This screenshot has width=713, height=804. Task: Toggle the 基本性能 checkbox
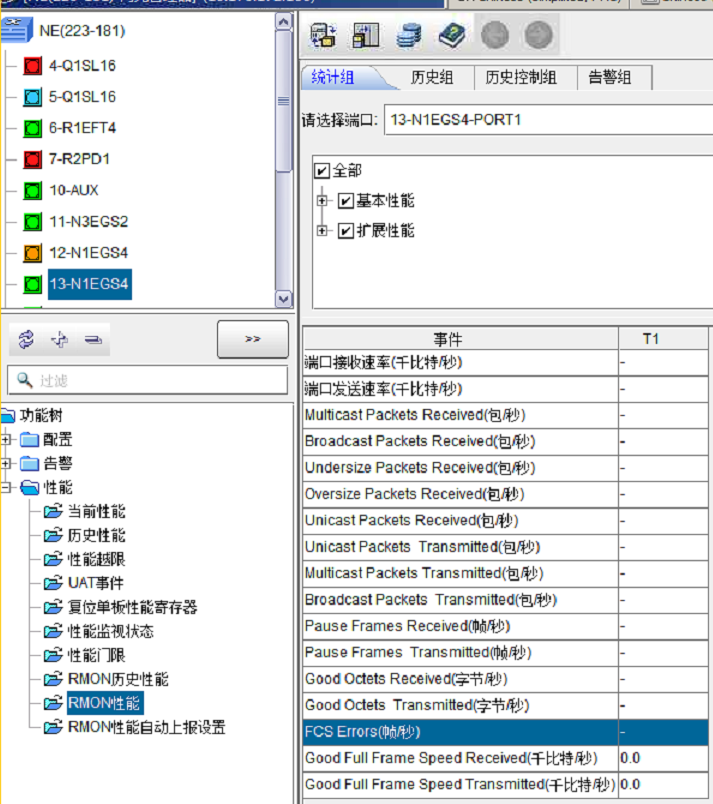coord(345,200)
